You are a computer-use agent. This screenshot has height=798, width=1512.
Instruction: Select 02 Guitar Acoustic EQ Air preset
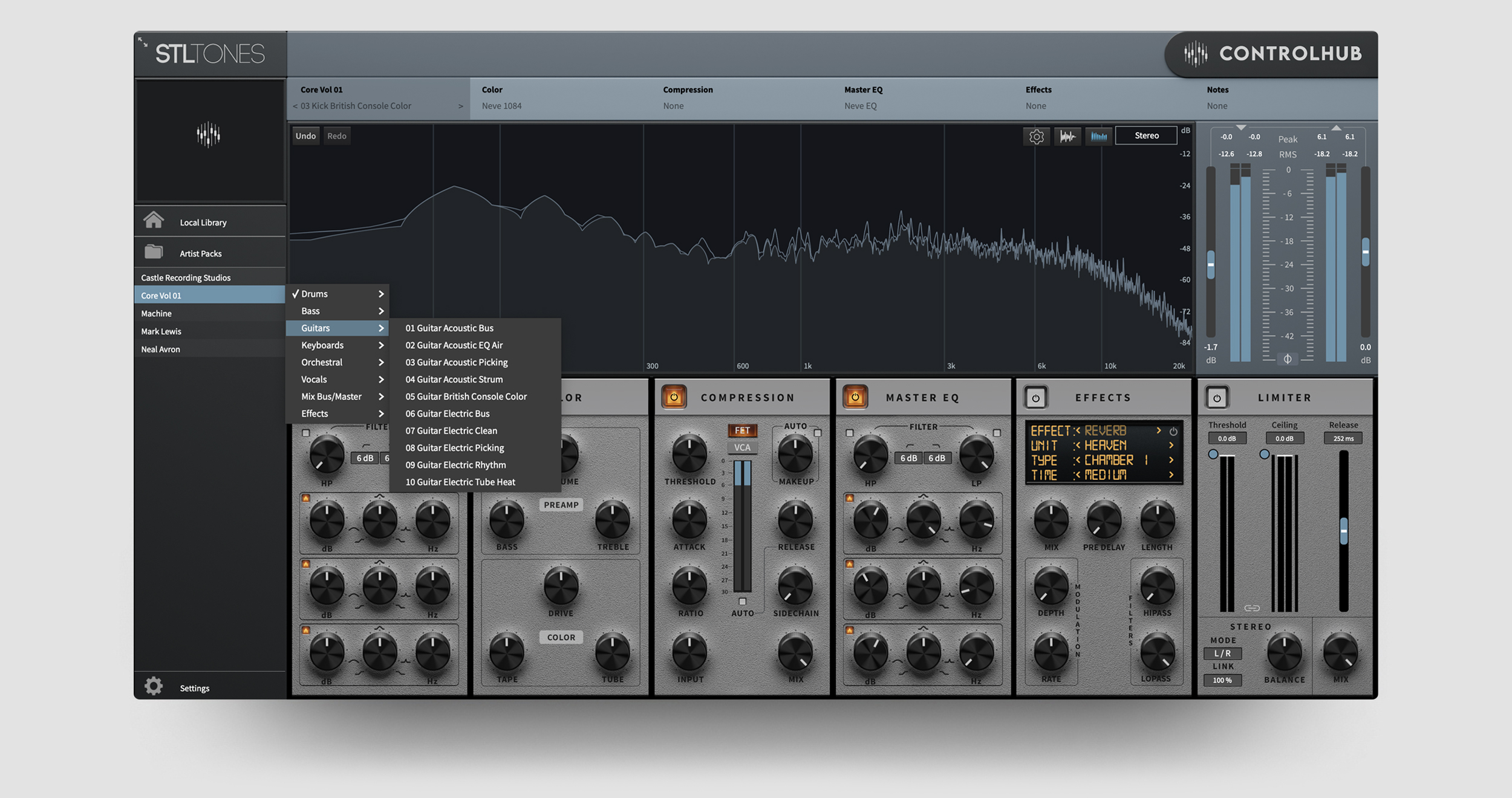tap(475, 345)
